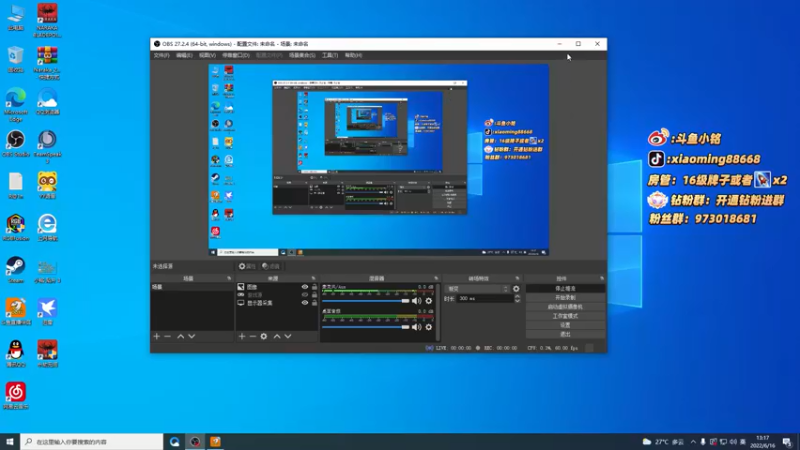The height and width of the screenshot is (450, 800).
Task: Open the 场景集合(S) menu
Action: (x=302, y=55)
